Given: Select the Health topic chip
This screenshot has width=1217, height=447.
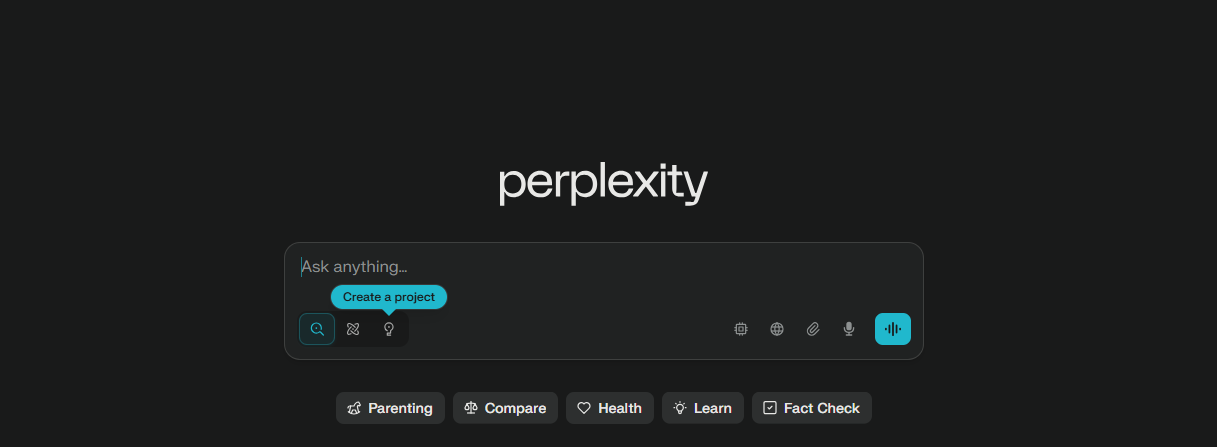Looking at the screenshot, I should [610, 408].
